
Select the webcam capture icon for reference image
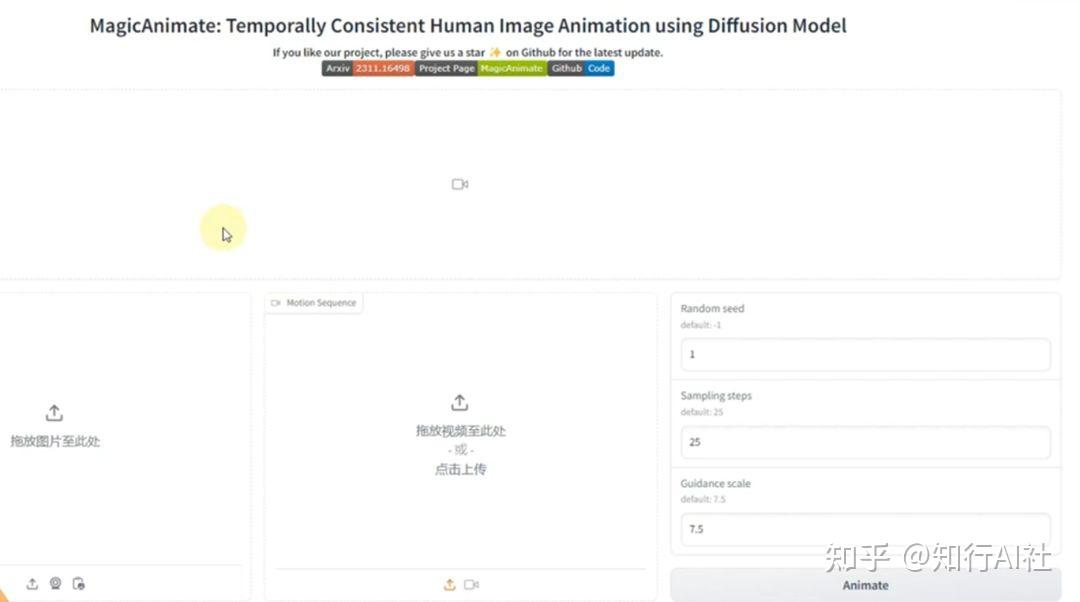point(55,584)
